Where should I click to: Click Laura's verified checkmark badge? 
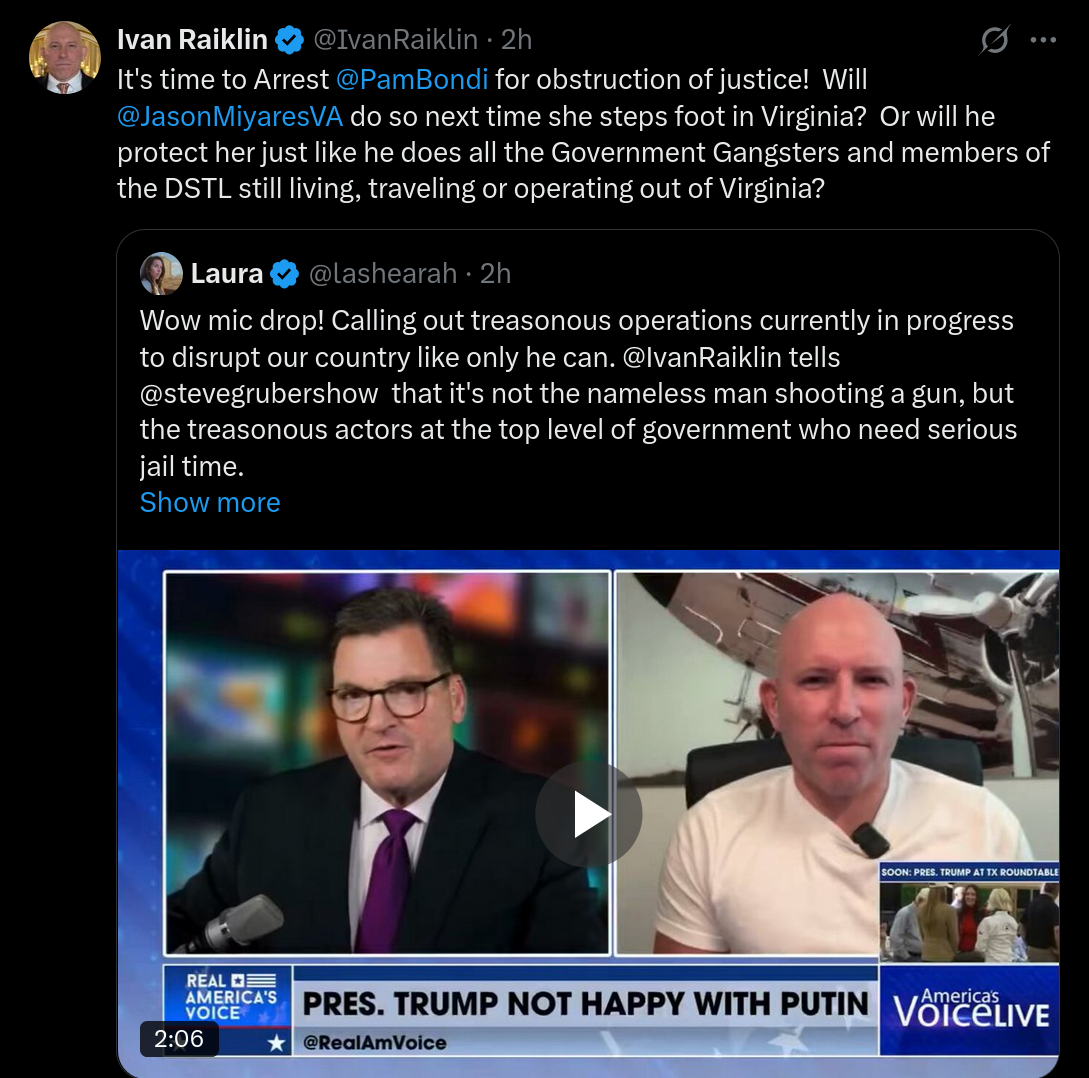coord(284,274)
